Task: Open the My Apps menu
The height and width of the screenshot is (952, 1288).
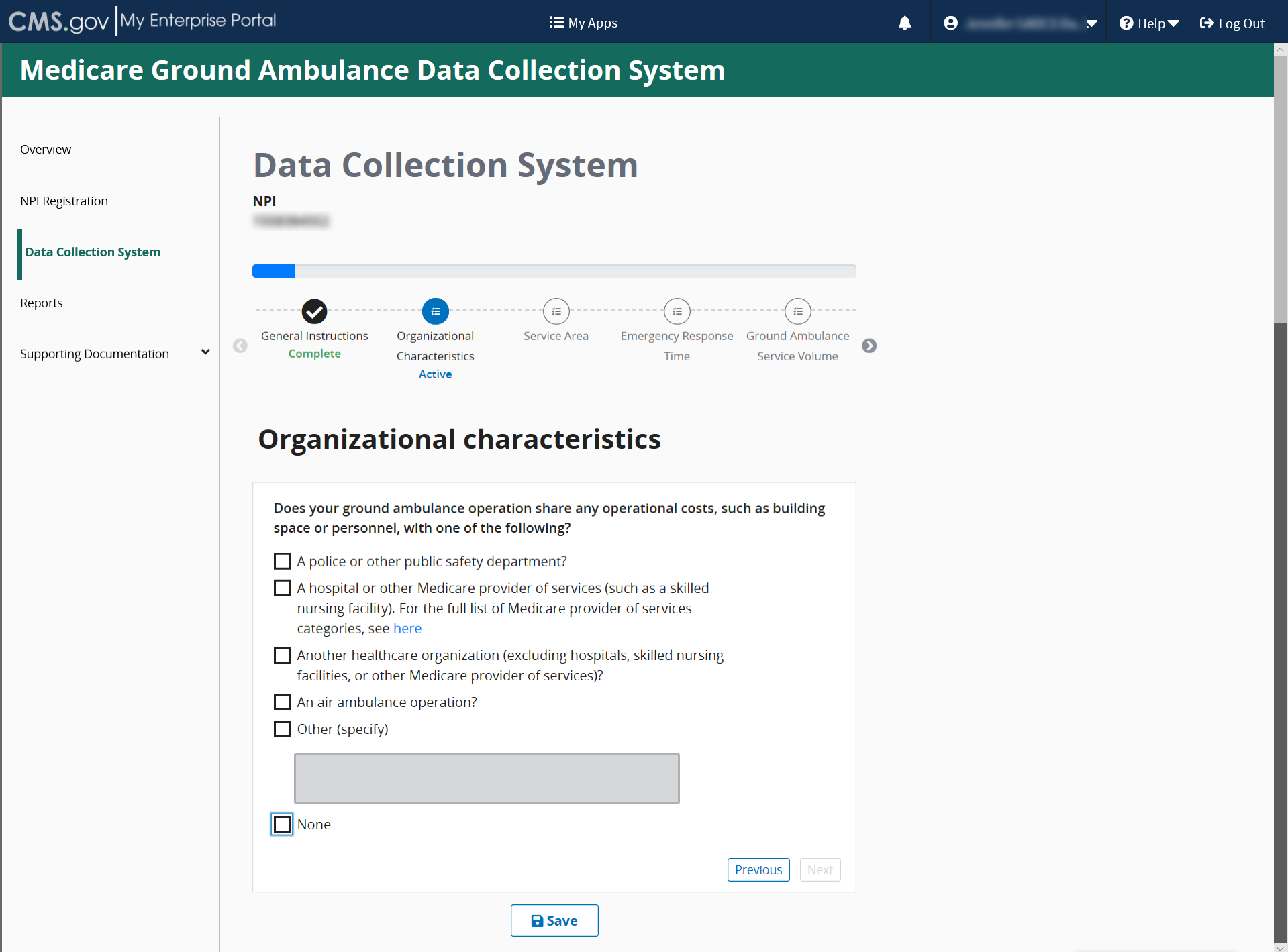Action: click(583, 23)
